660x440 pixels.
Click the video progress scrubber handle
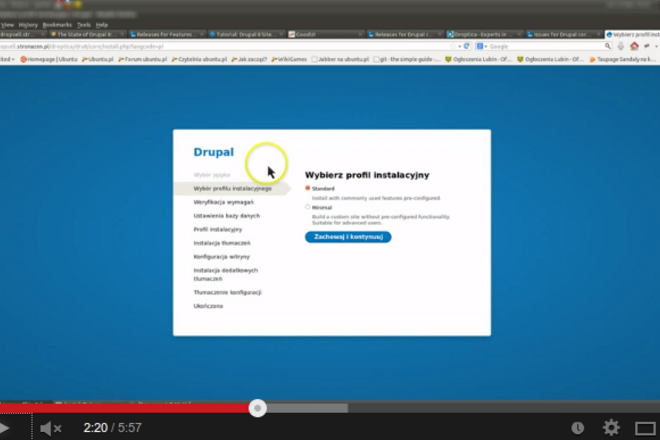(258, 408)
